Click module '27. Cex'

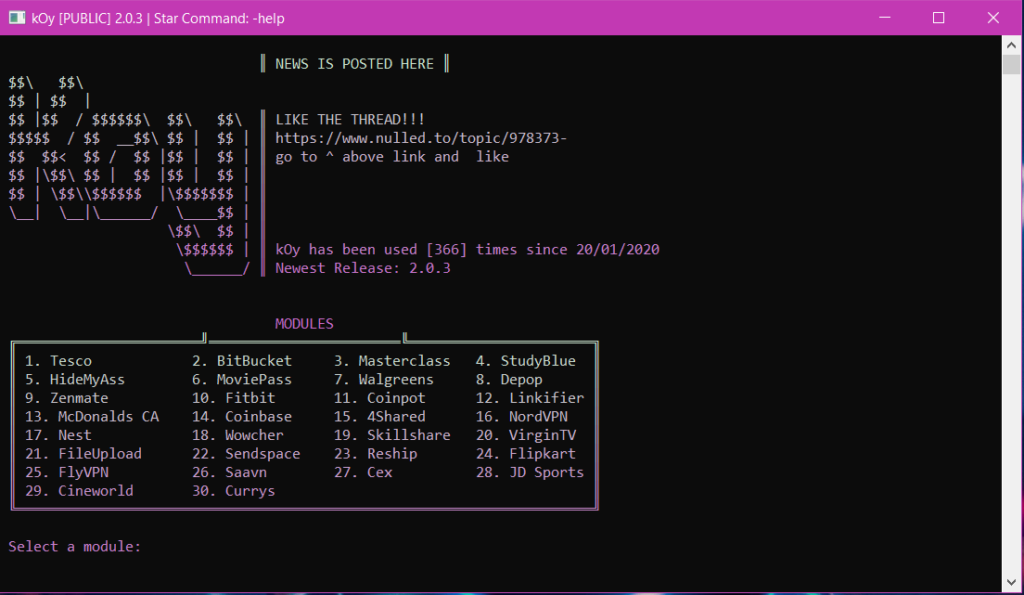tap(363, 472)
